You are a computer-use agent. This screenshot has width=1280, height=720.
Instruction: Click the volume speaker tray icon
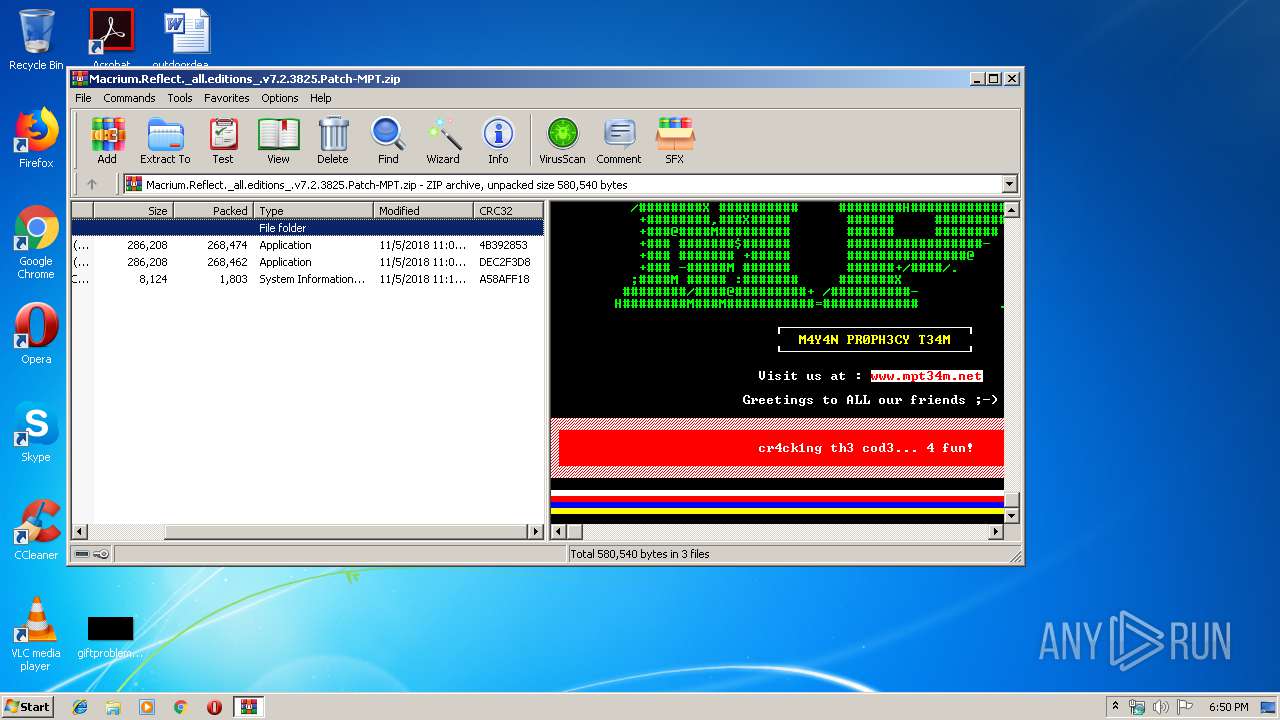pyautogui.click(x=1161, y=707)
